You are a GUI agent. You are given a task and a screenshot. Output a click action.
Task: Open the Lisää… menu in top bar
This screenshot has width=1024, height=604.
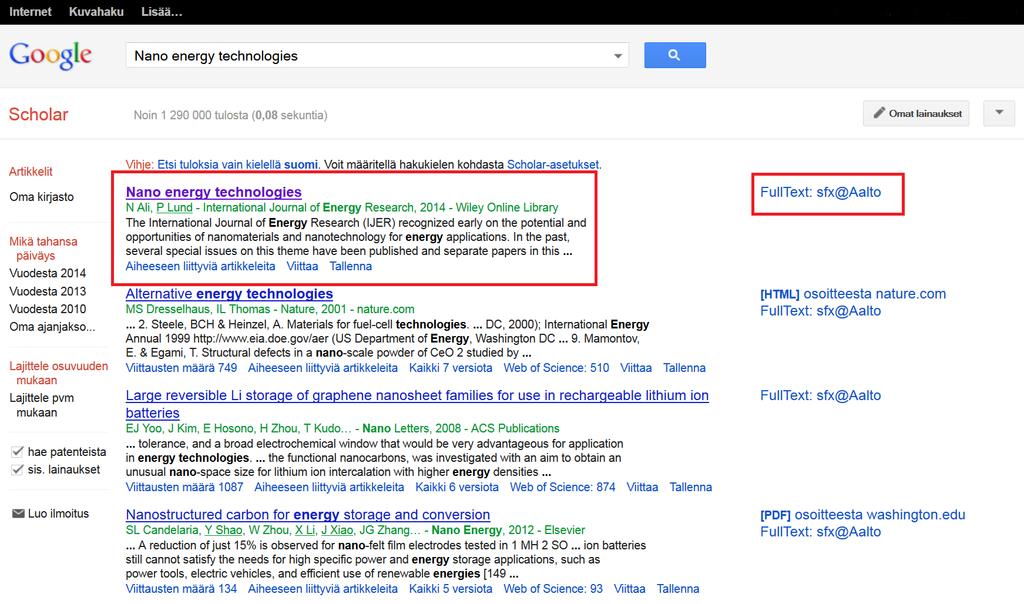click(x=162, y=12)
